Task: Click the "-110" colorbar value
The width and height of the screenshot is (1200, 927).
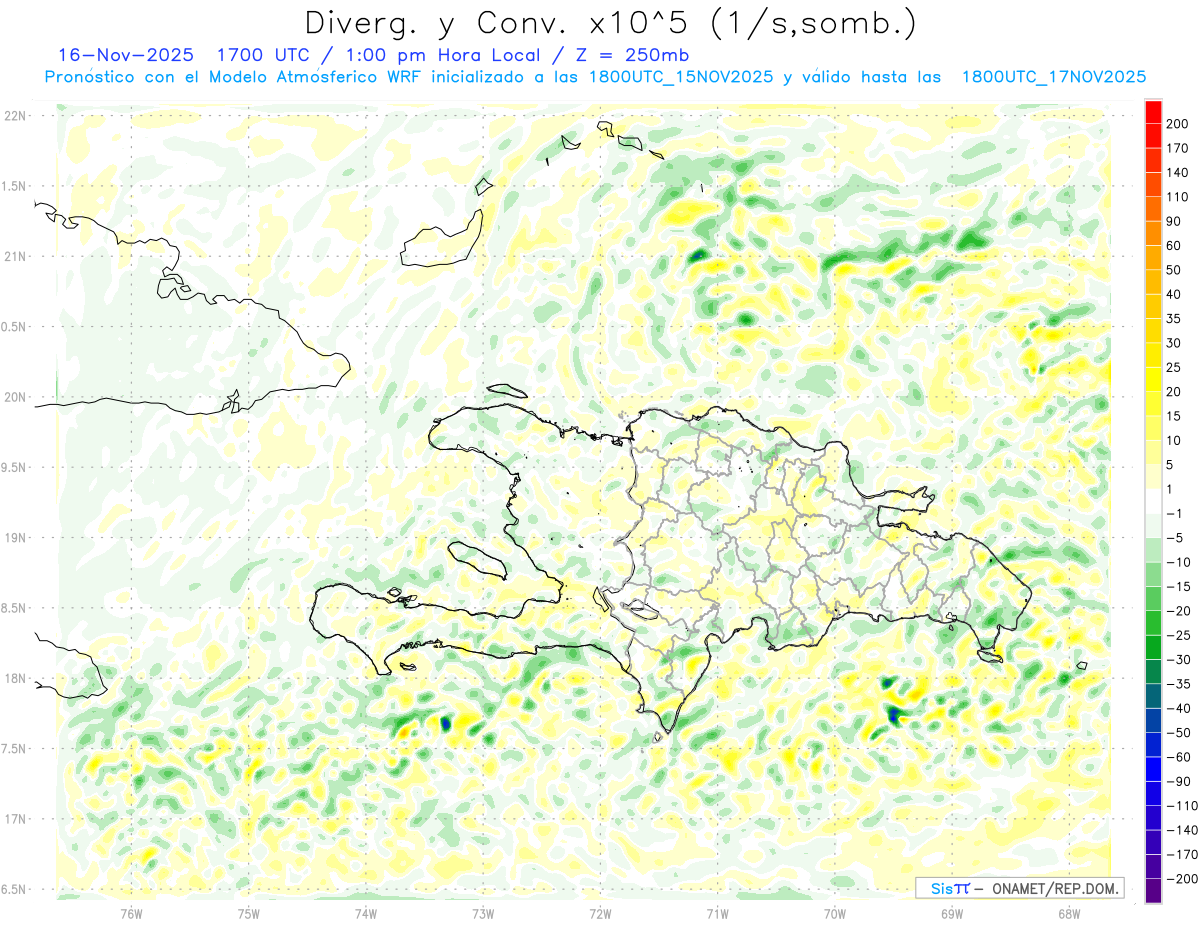Action: 1182,805
